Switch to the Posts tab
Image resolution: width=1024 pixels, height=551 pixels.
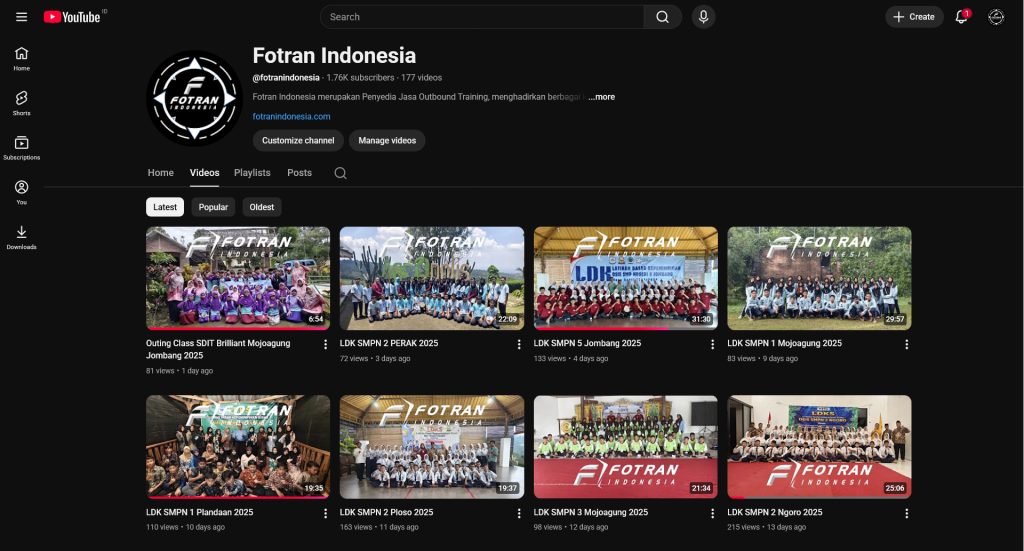coord(299,173)
